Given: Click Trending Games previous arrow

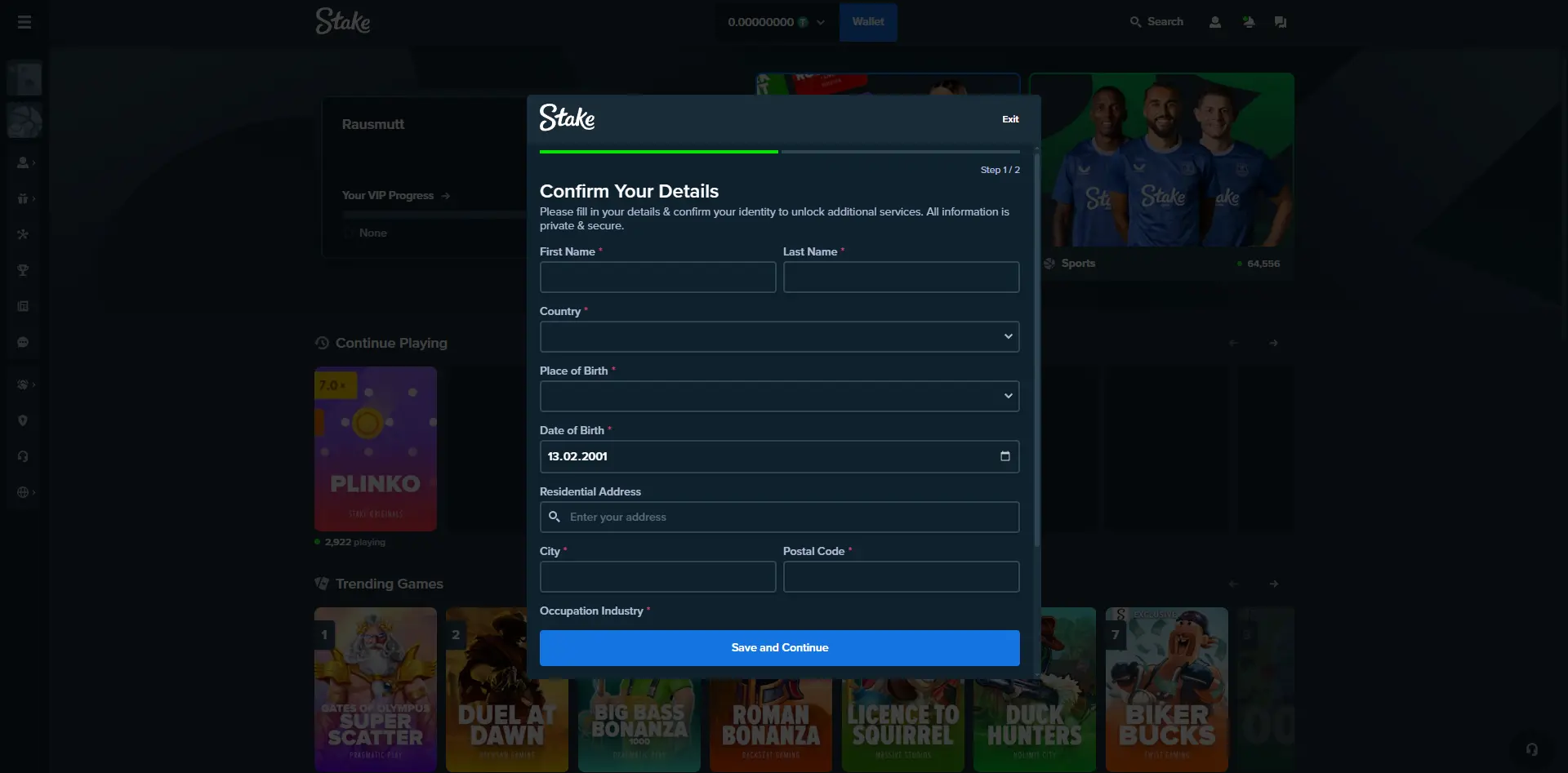Looking at the screenshot, I should 1234,584.
